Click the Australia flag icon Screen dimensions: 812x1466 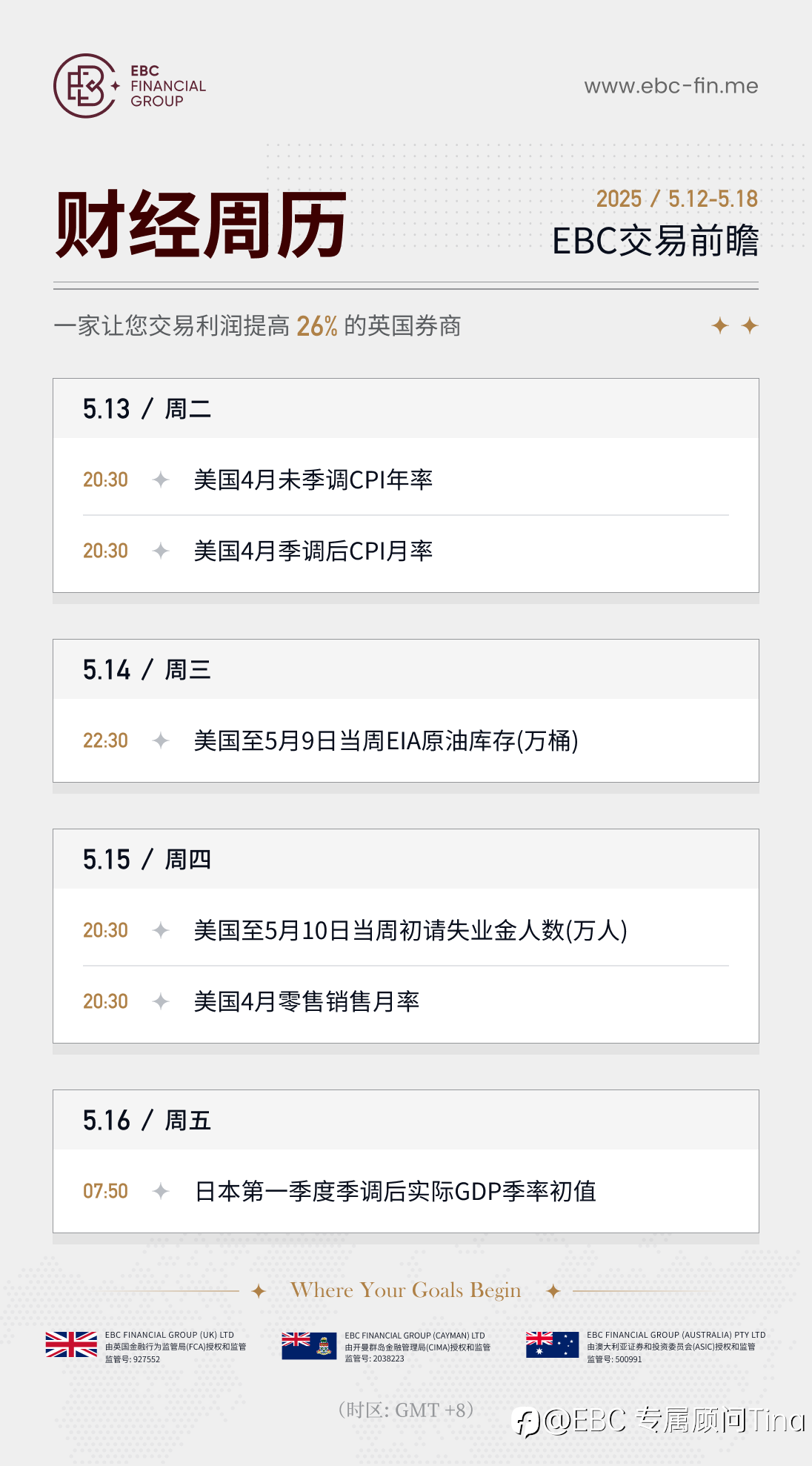coord(552,1344)
